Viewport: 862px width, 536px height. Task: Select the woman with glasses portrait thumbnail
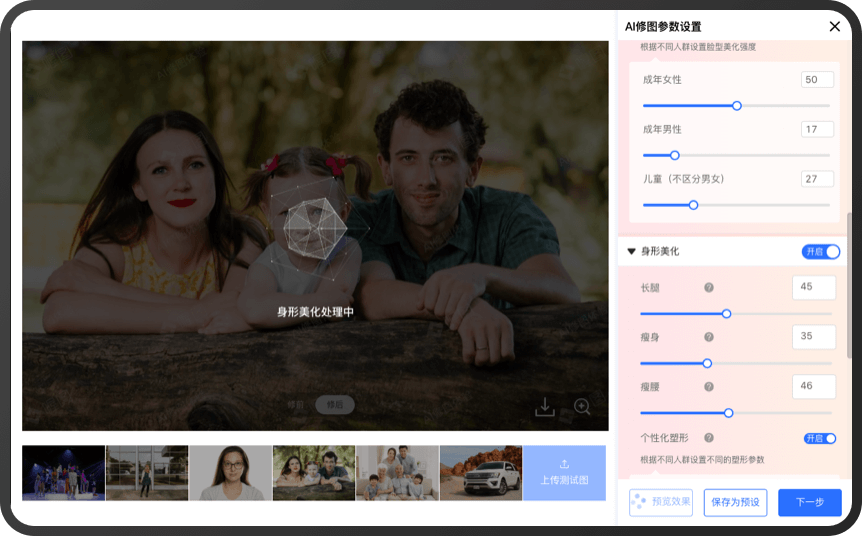coord(230,473)
